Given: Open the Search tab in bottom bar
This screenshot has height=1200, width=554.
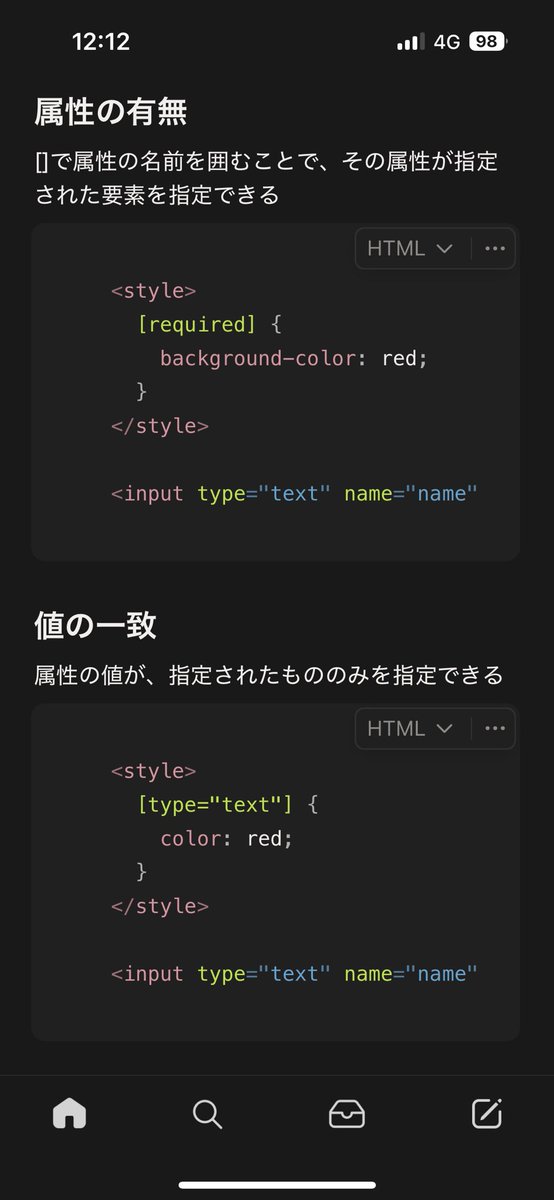Looking at the screenshot, I should [207, 1113].
